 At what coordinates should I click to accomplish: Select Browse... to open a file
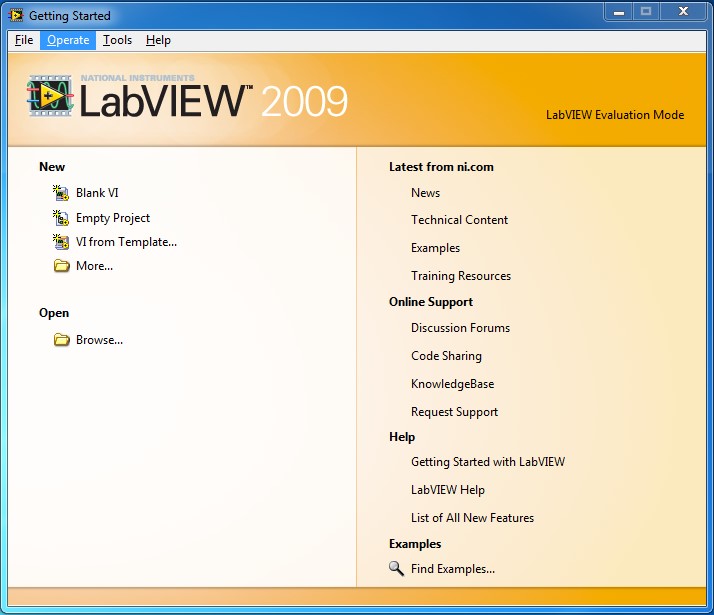(99, 340)
